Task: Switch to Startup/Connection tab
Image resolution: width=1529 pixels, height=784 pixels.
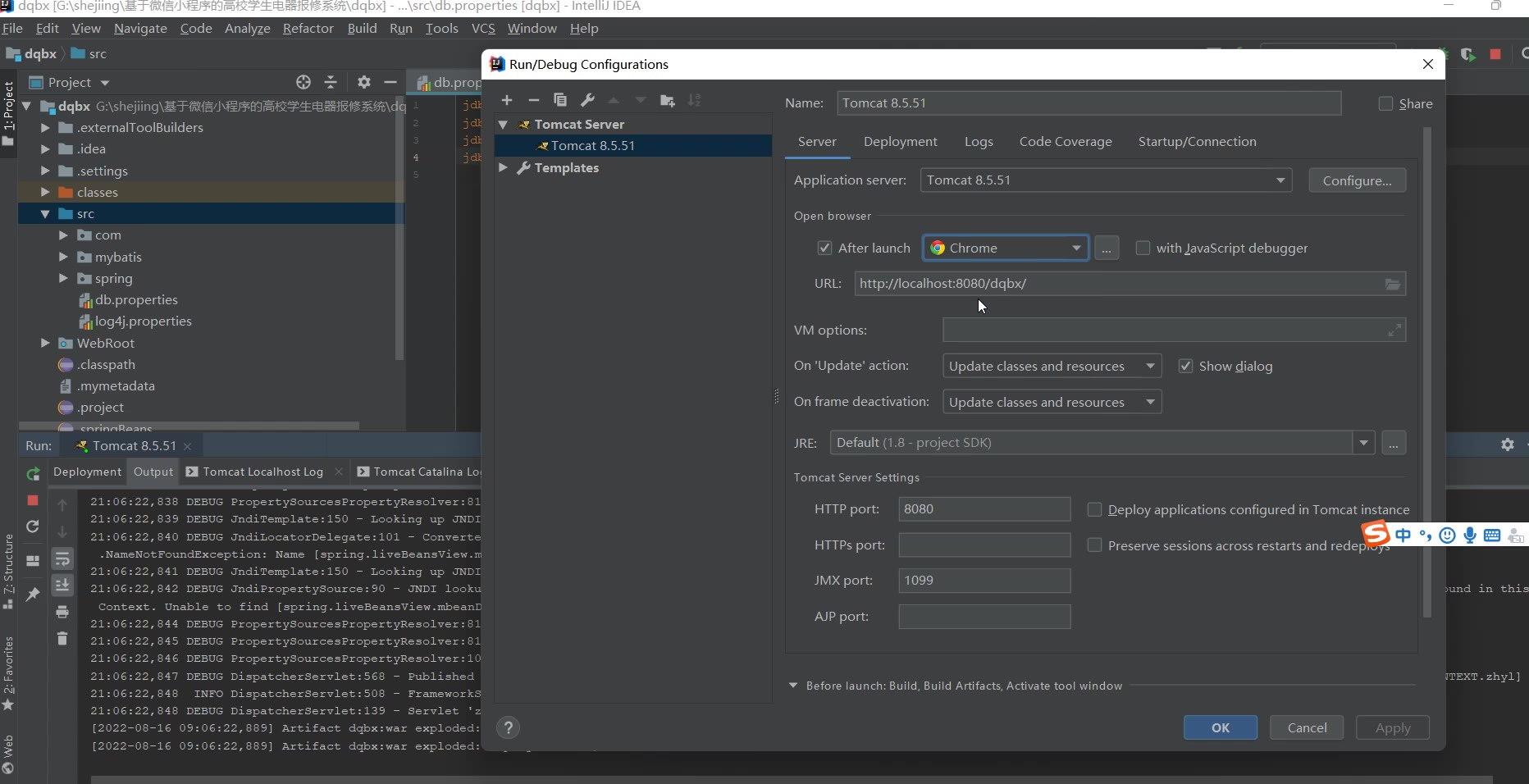Action: pos(1197,141)
